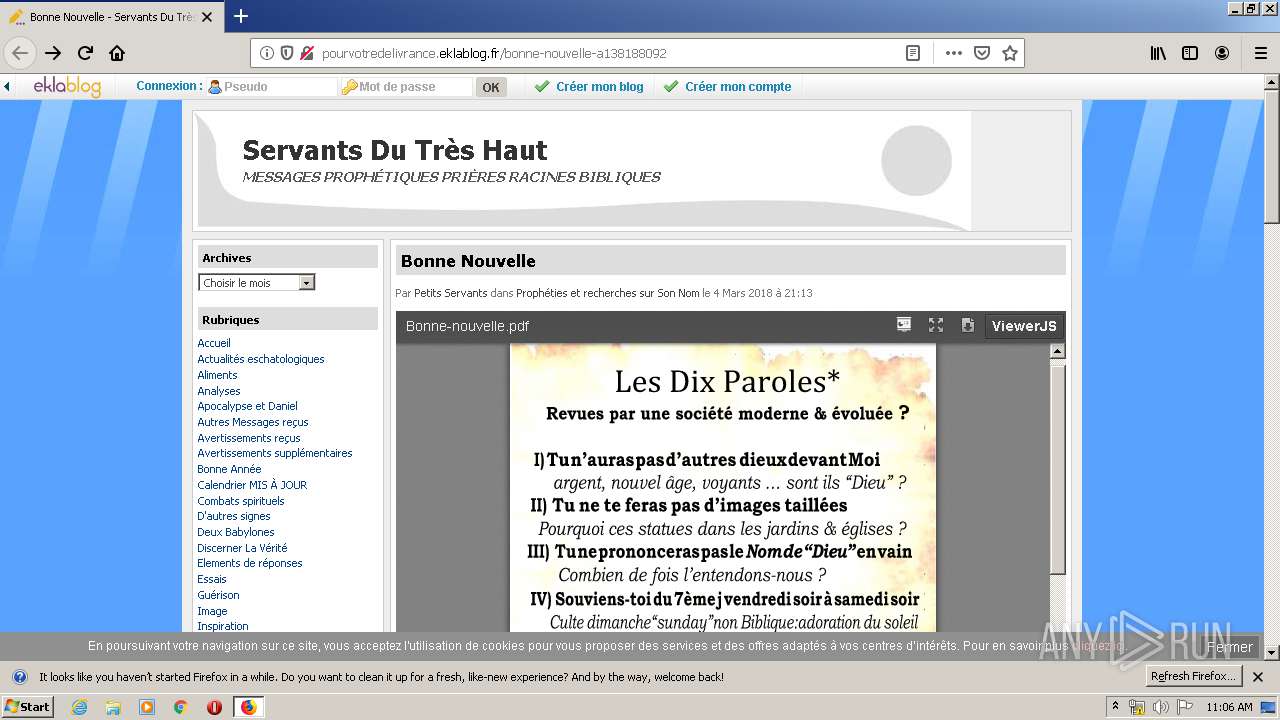Open Accueil rubrique link
The height and width of the screenshot is (720, 1280).
[214, 343]
